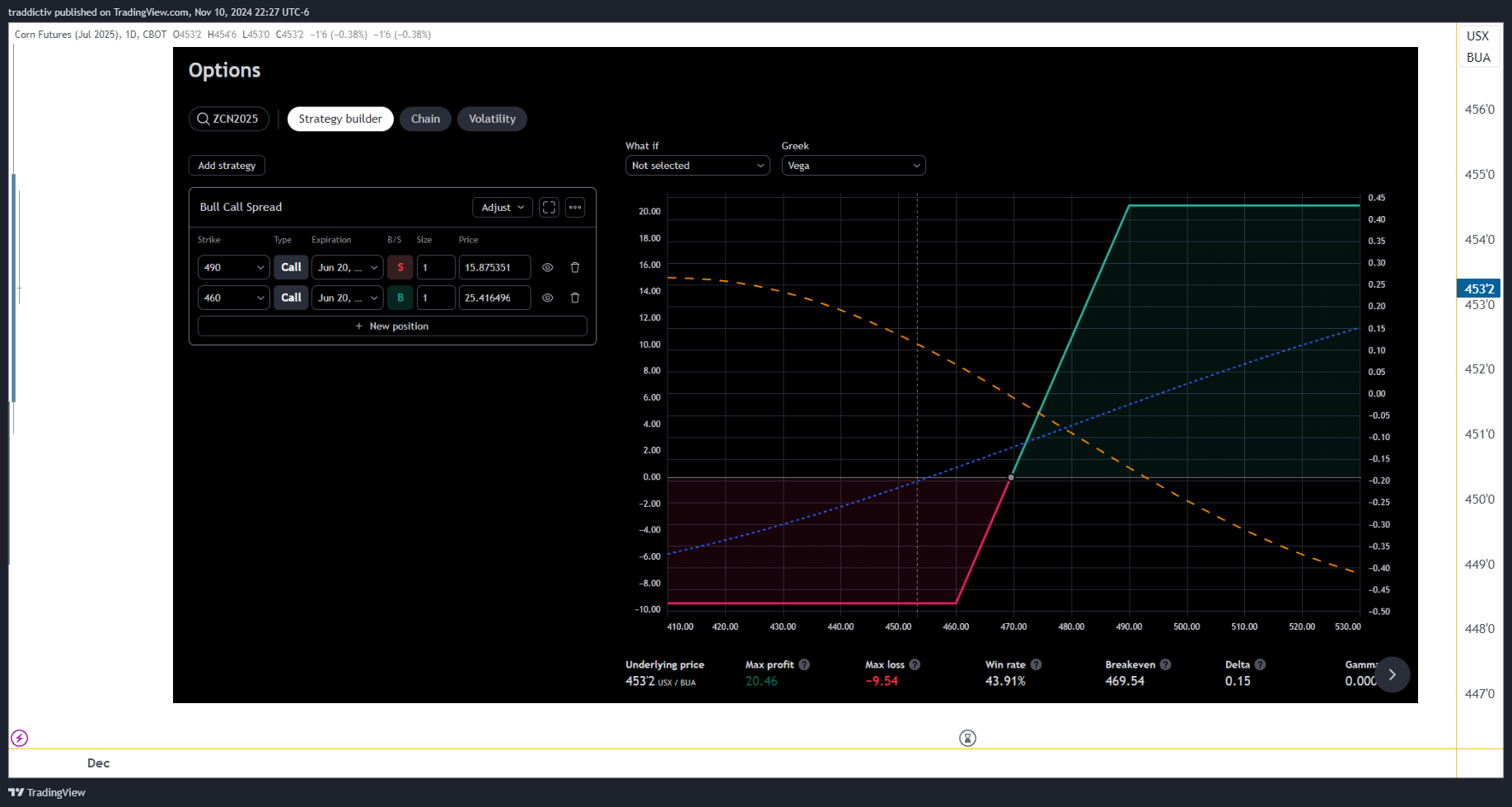
Task: Click the Max loss value -9.54
Action: (x=882, y=681)
